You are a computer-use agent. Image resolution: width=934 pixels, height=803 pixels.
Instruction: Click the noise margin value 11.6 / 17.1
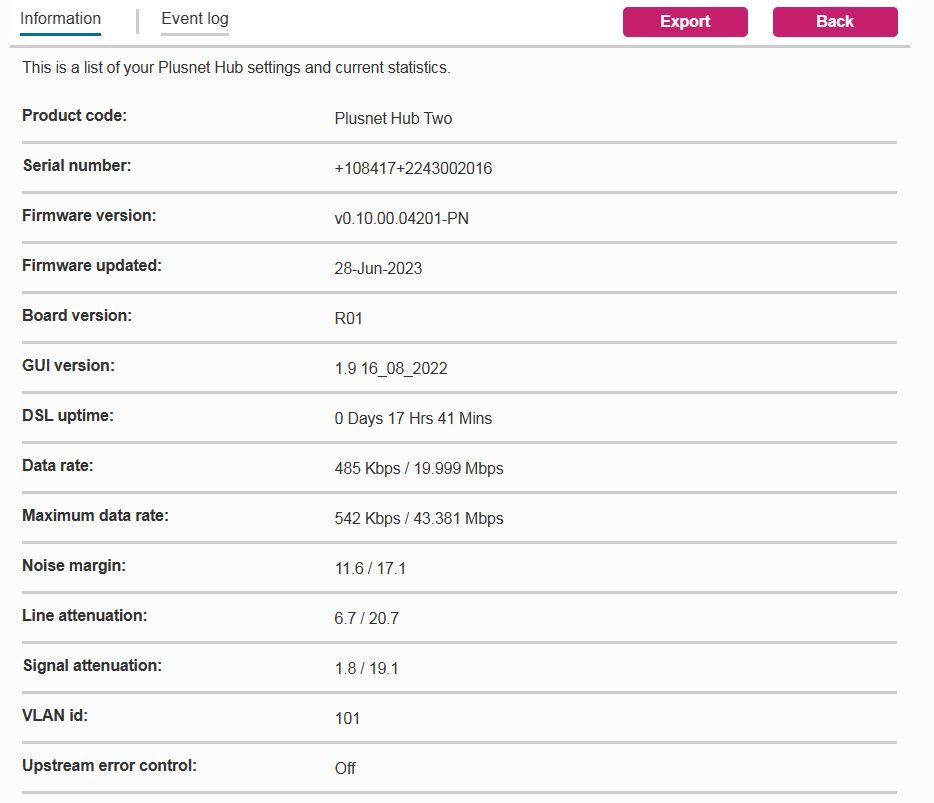click(x=370, y=568)
